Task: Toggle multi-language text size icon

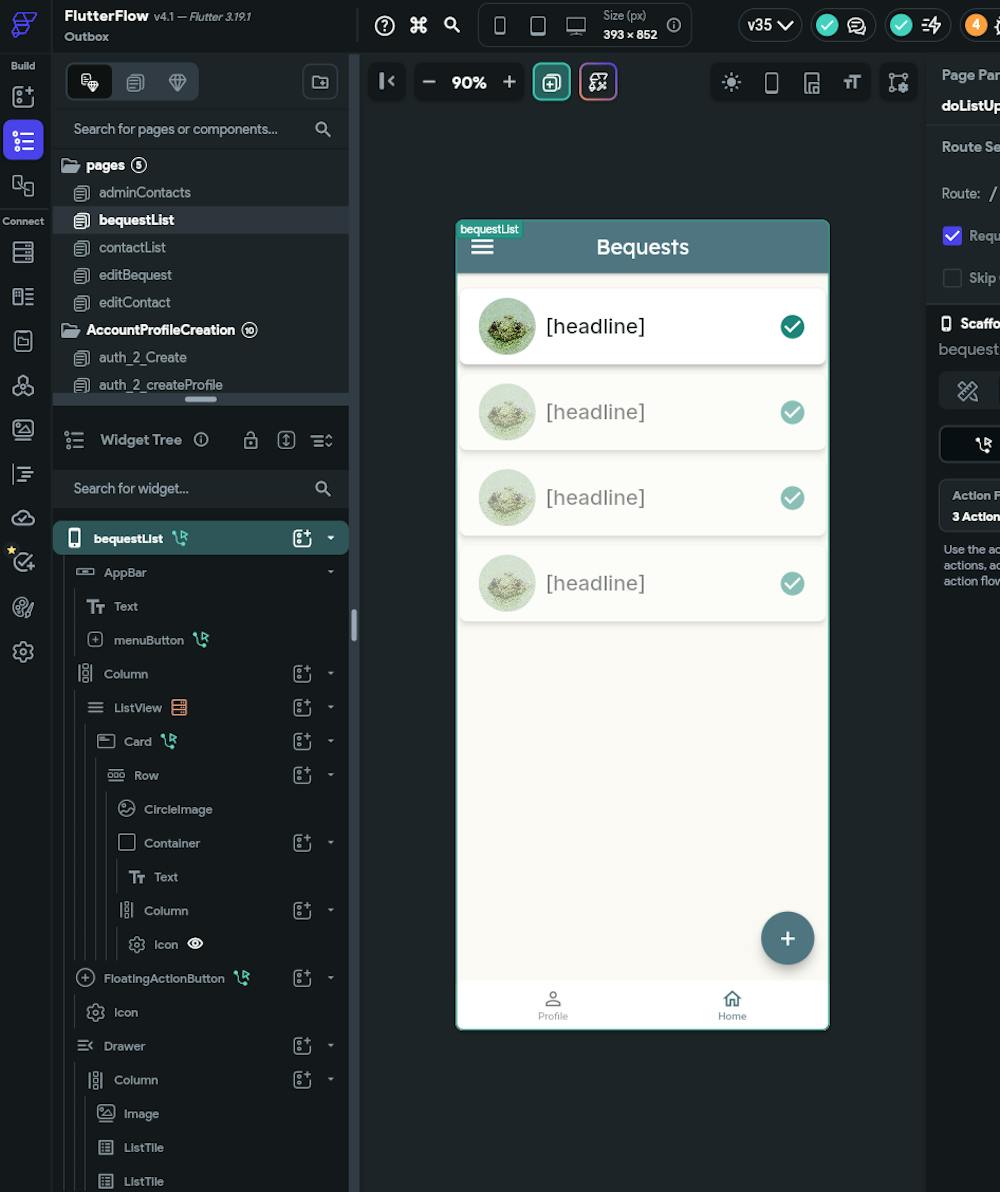Action: pyautogui.click(x=852, y=82)
